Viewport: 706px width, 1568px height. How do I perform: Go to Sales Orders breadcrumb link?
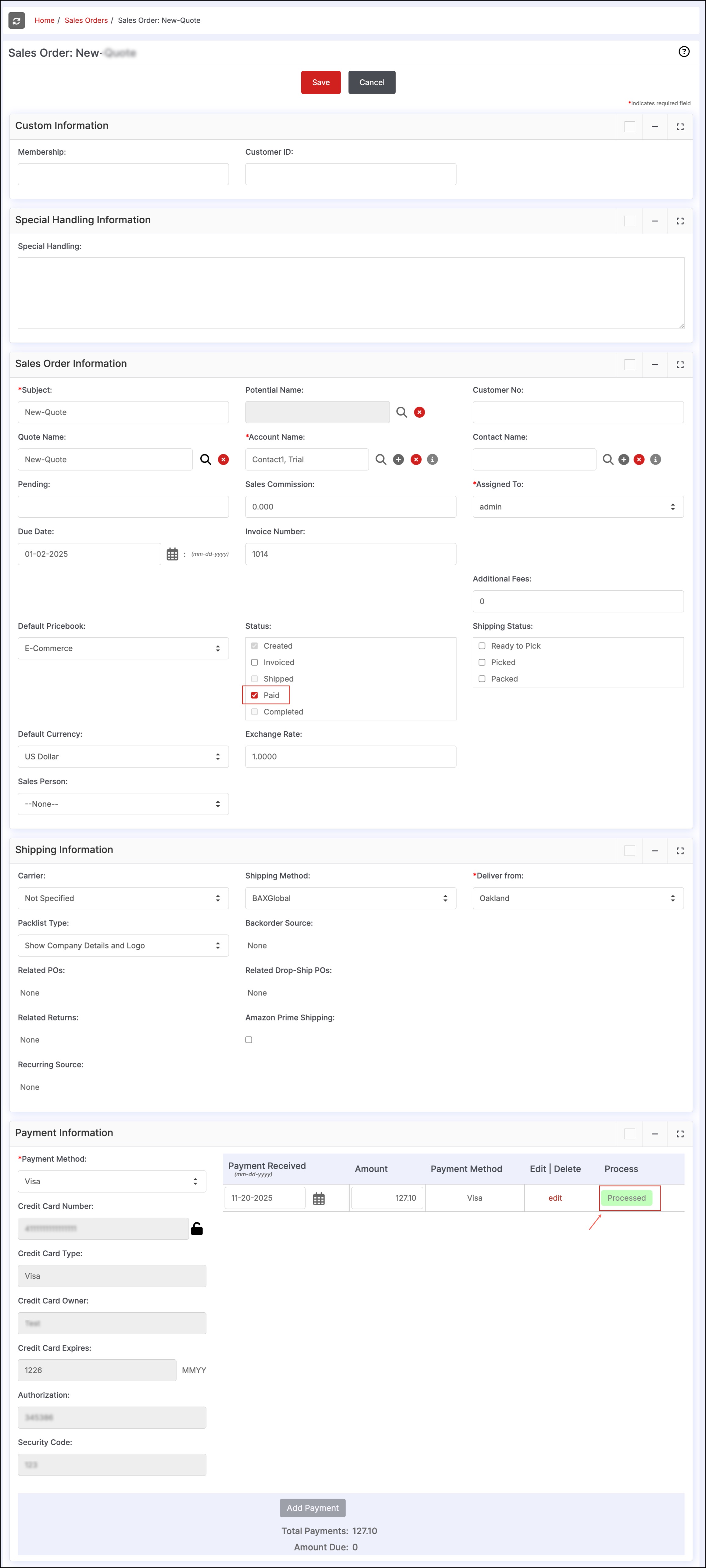point(86,21)
